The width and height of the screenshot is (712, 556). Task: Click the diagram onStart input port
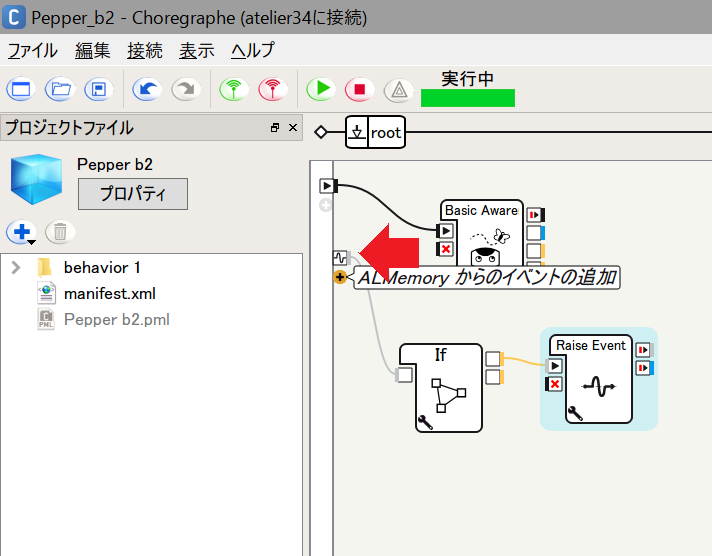(x=328, y=186)
